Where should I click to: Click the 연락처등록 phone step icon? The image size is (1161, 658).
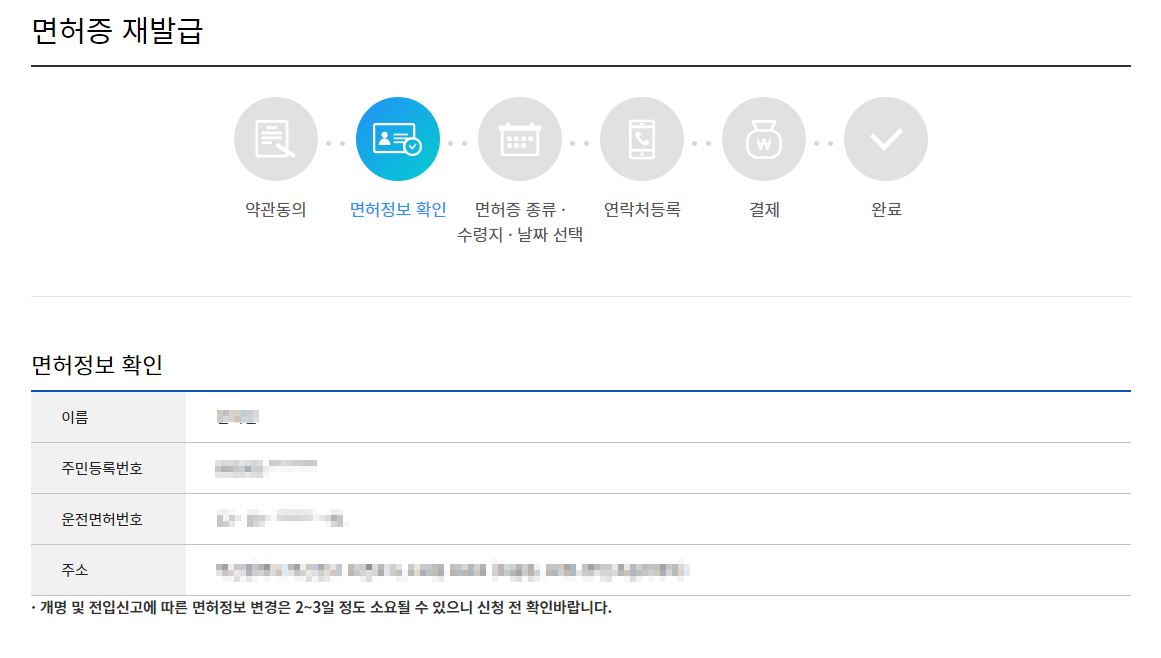(x=642, y=139)
